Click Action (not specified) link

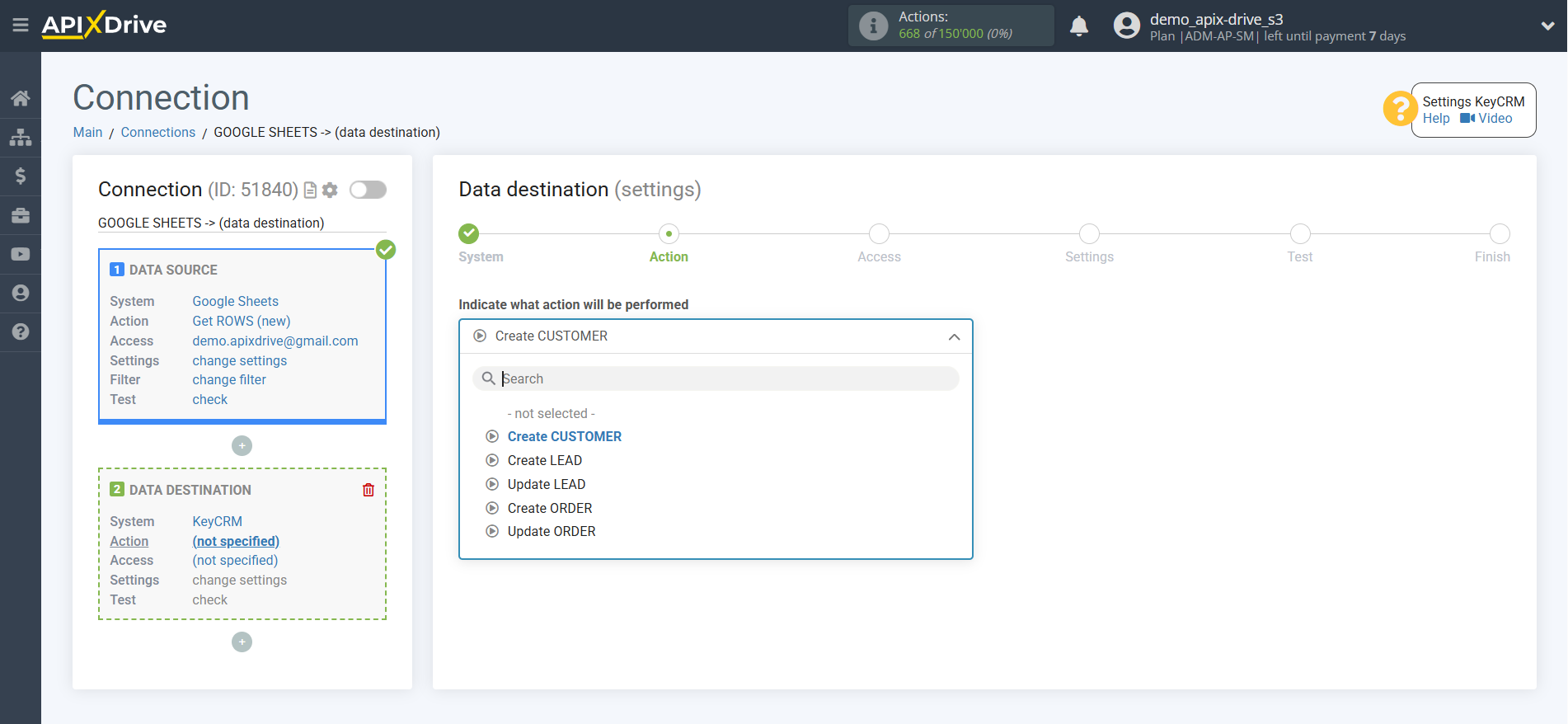point(236,541)
